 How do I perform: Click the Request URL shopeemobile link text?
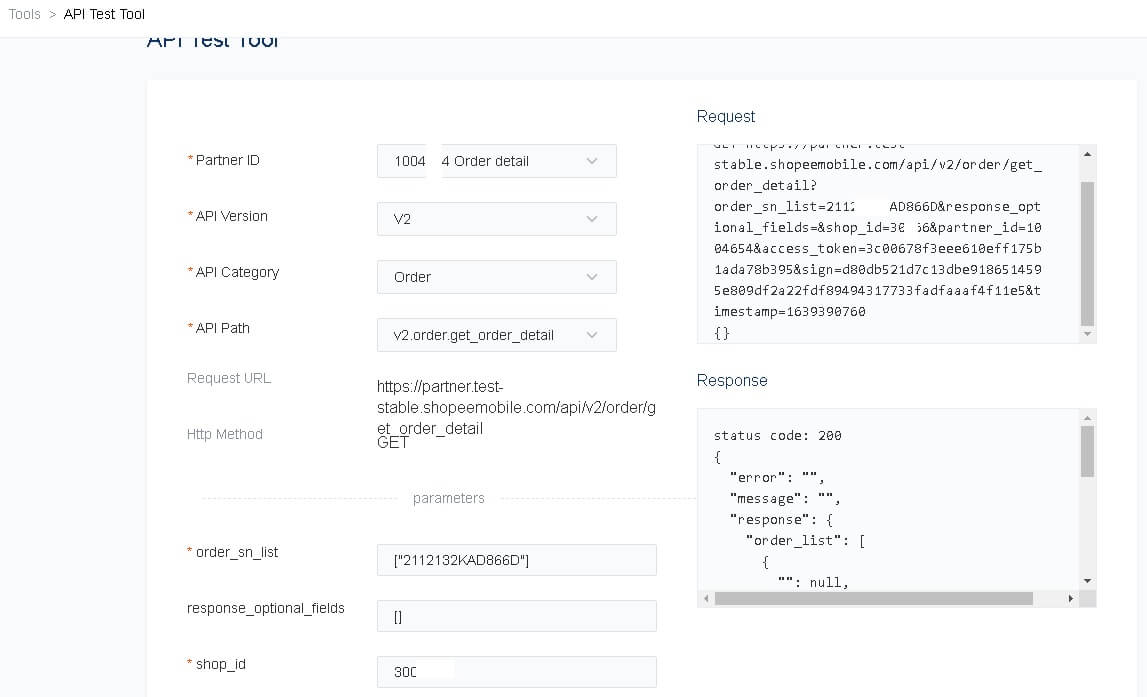(x=516, y=407)
